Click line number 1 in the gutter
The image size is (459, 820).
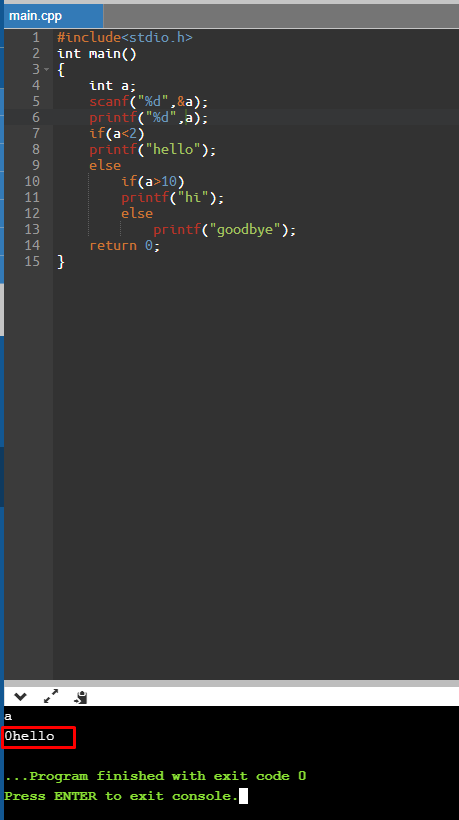click(36, 37)
